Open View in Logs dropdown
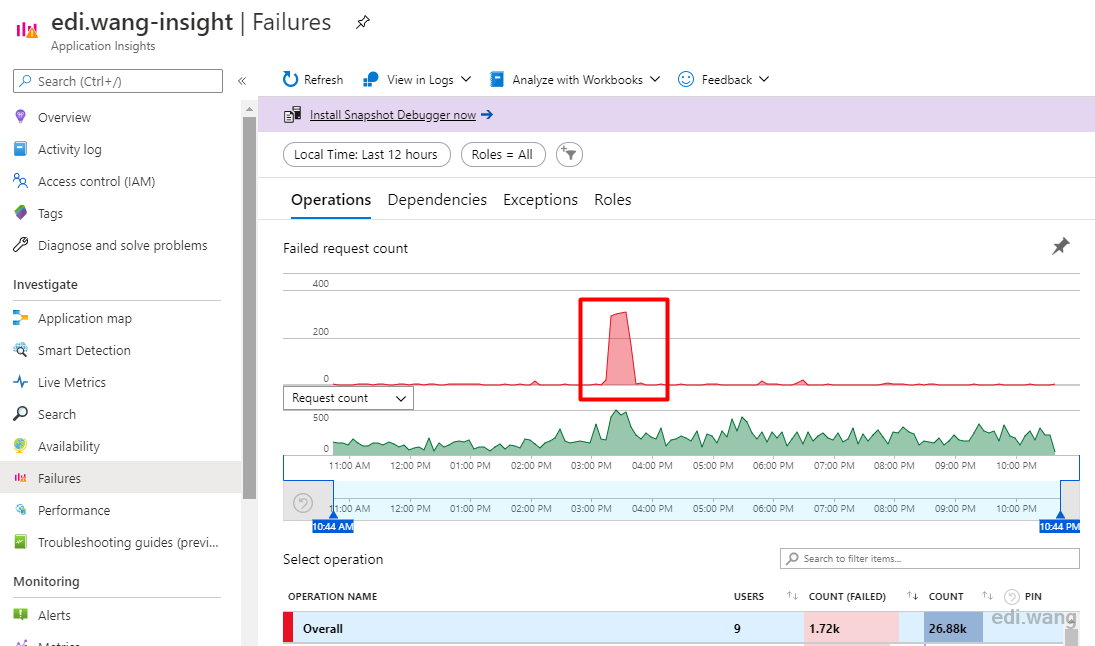Image resolution: width=1095 pixels, height=646 pixels. [418, 80]
